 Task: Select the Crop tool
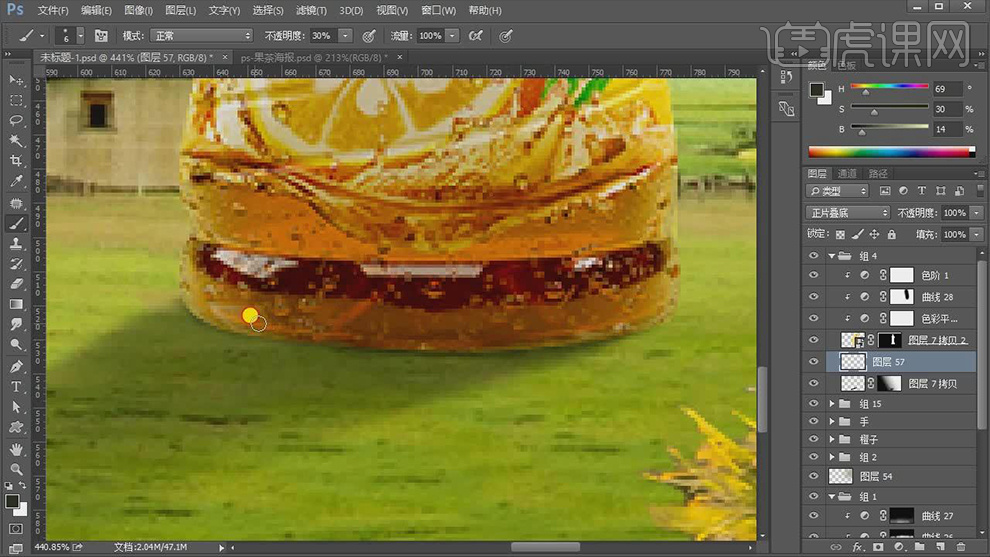point(16,160)
